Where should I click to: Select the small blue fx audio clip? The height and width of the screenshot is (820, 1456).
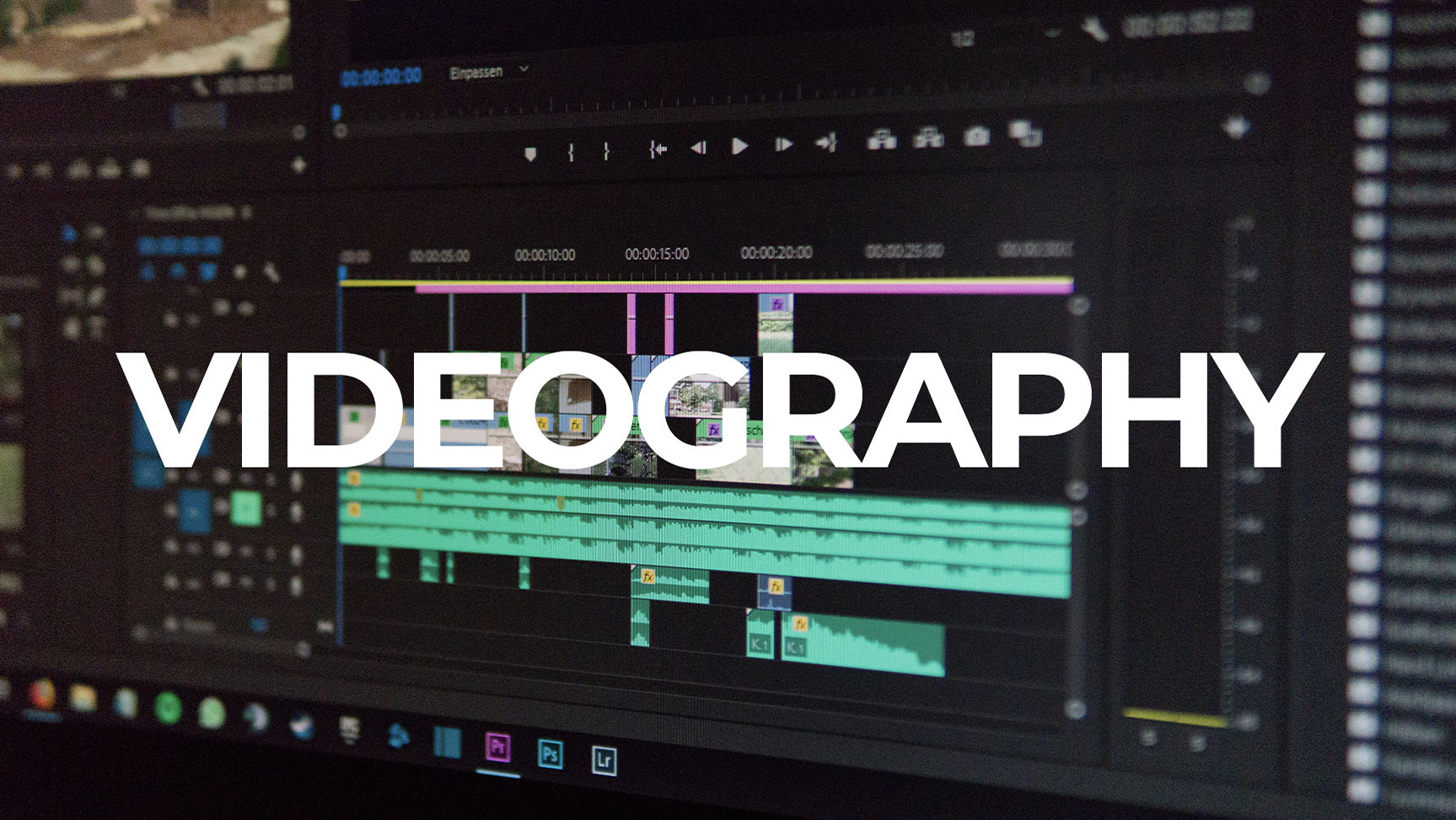point(774,592)
